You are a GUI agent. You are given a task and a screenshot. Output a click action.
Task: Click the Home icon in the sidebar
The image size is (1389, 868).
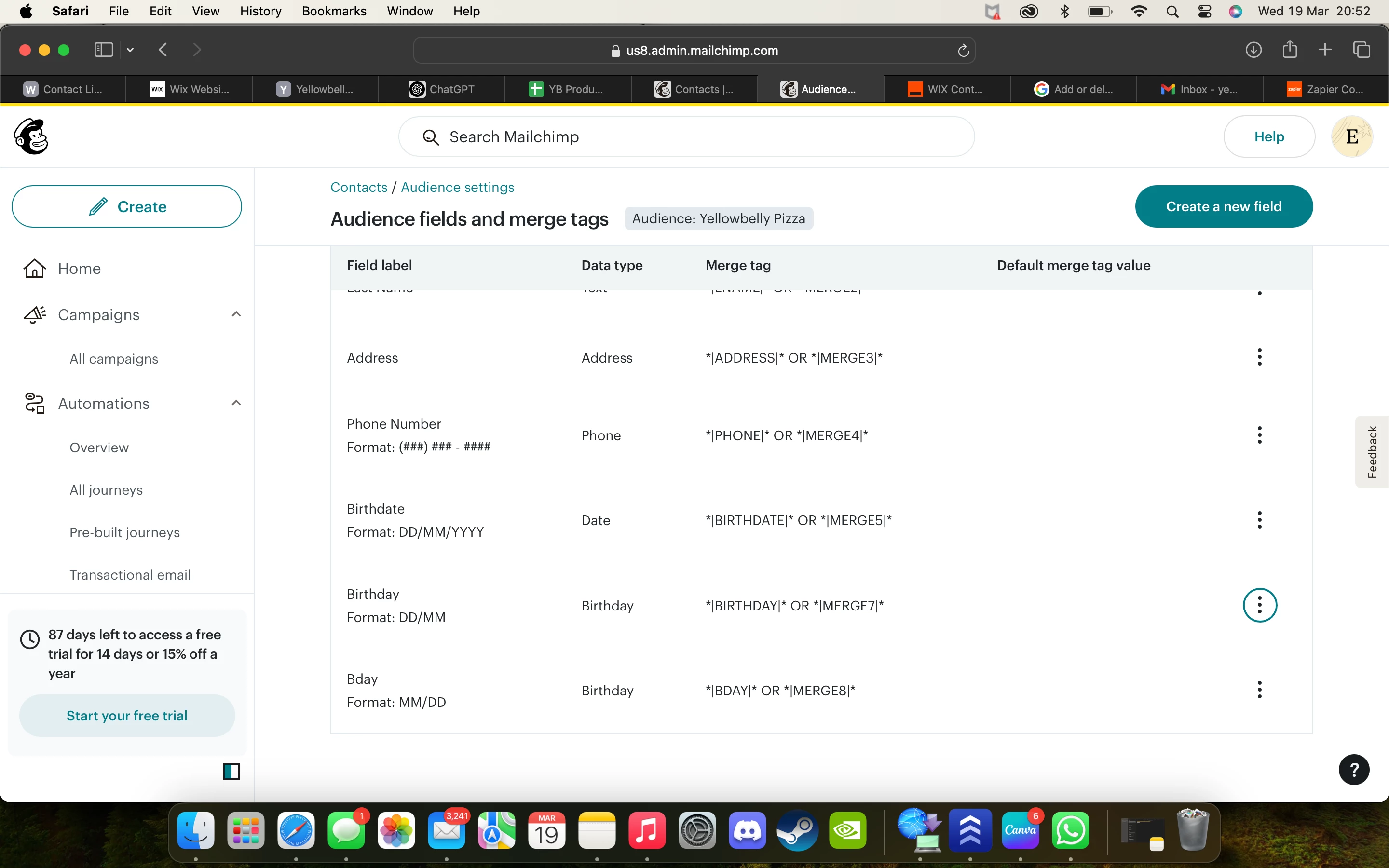point(34,268)
